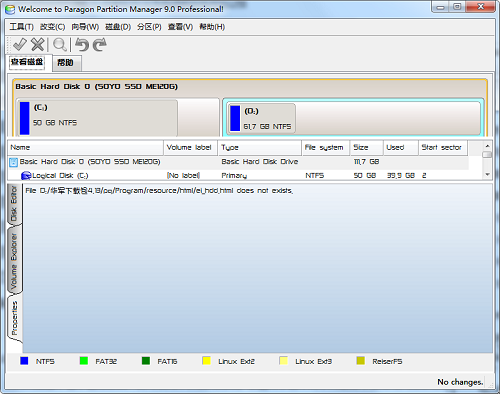The height and width of the screenshot is (394, 500).
Task: Click the [No label] volume label cell
Action: pos(183,176)
